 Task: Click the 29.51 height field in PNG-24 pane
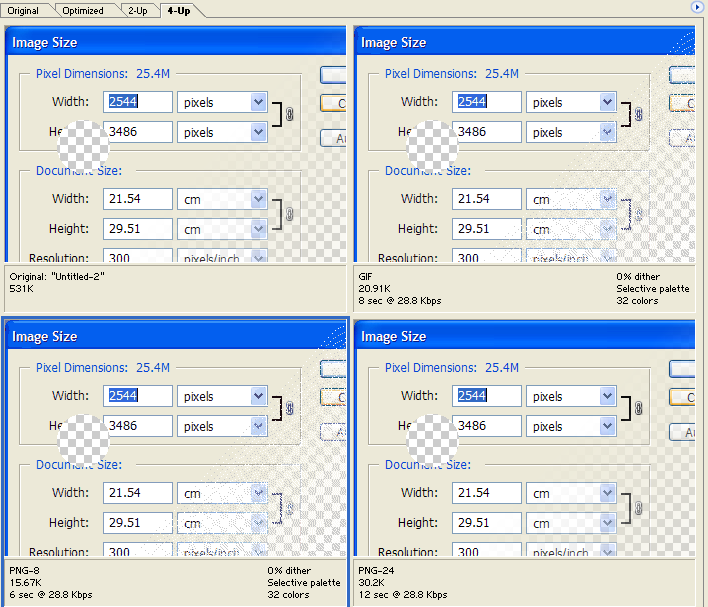487,522
